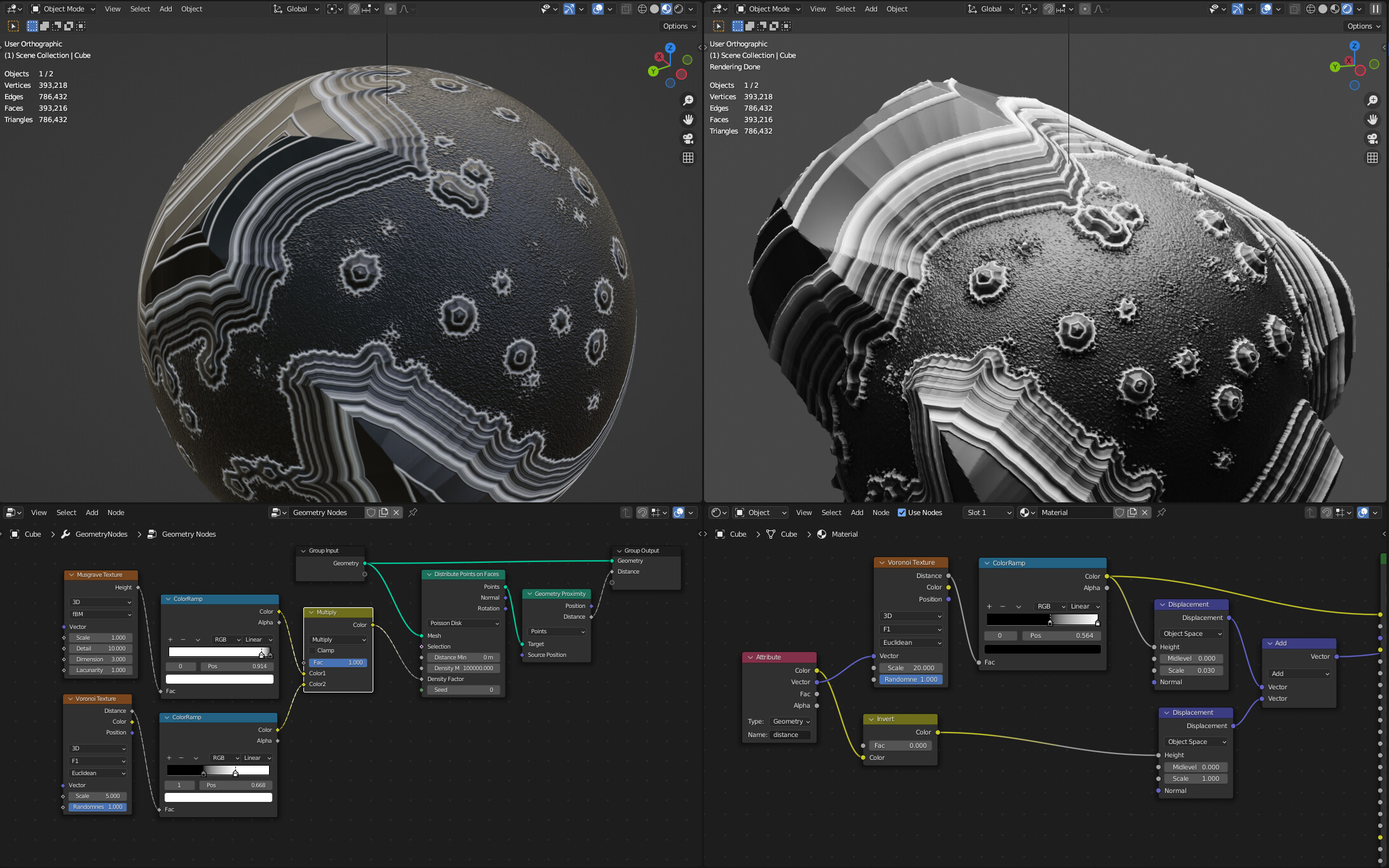Click zoom icon in left viewport
The width and height of the screenshot is (1389, 868).
pos(688,100)
